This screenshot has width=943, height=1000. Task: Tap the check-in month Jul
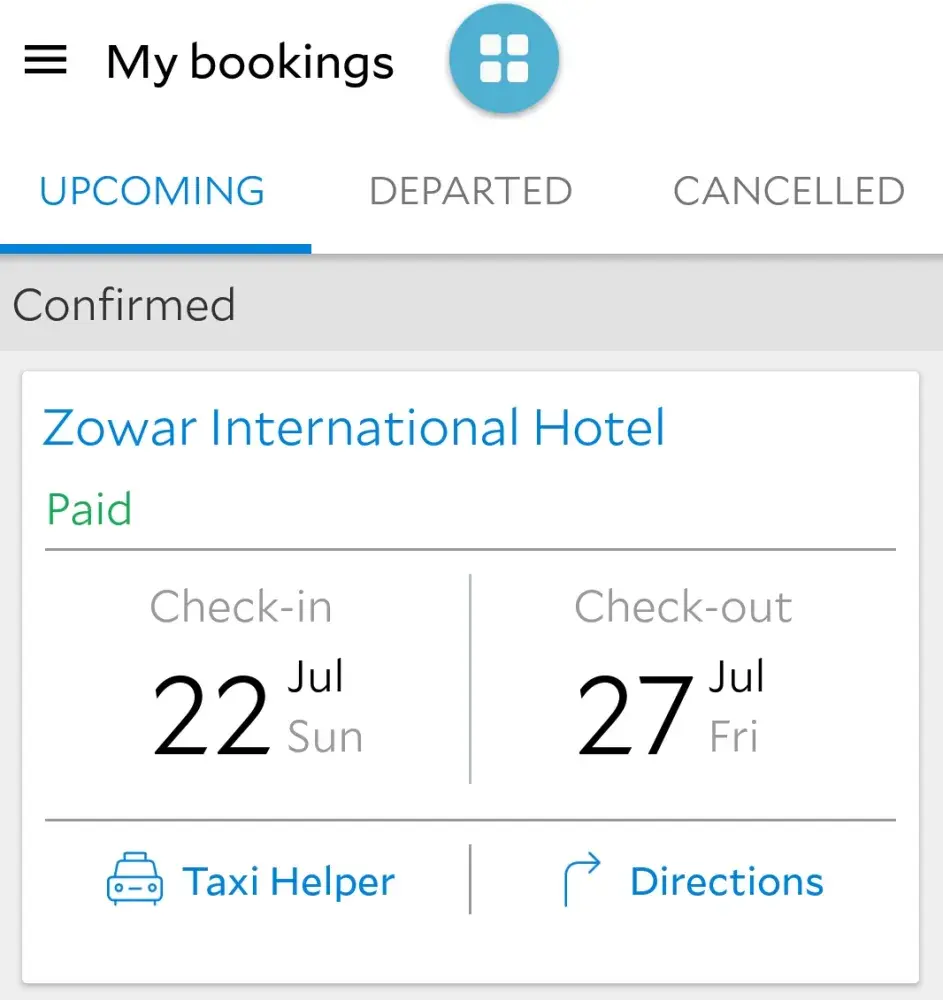[315, 676]
